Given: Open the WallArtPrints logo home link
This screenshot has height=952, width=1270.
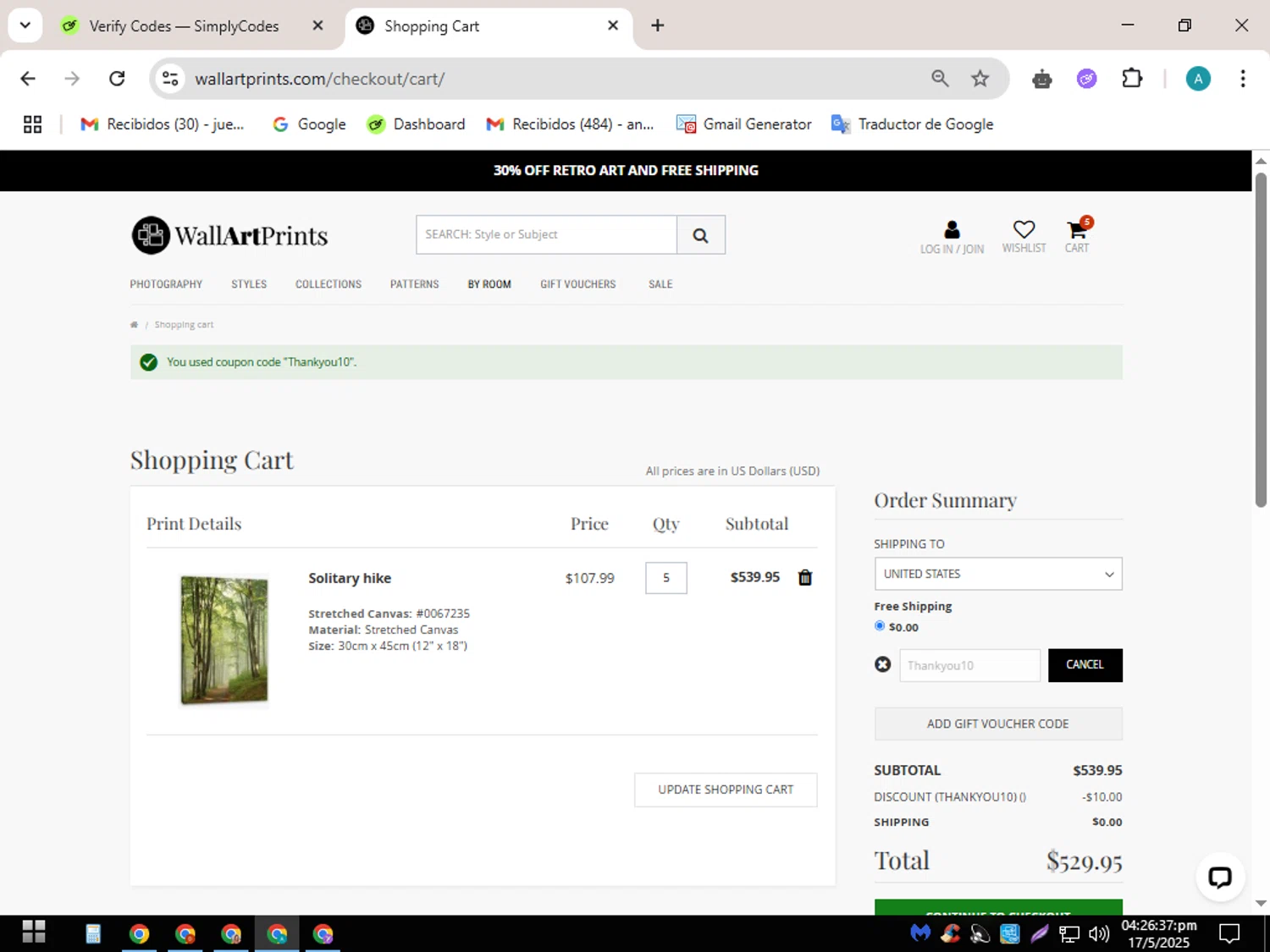Looking at the screenshot, I should pos(229,235).
